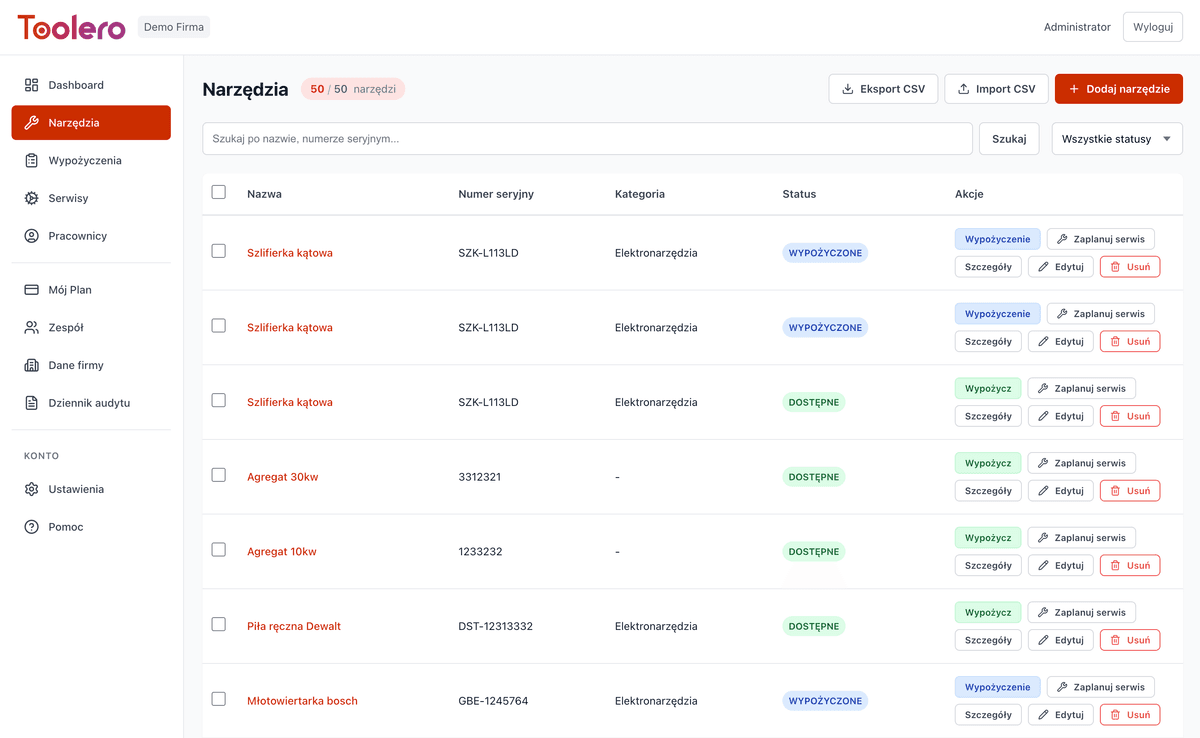Click the Dashboard grid icon in sidebar
1200x738 pixels.
pos(31,85)
